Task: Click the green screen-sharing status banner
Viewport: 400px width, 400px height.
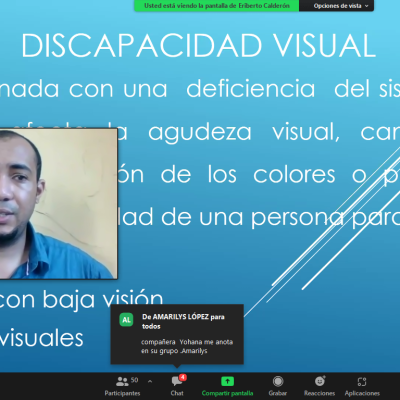Action: 217,6
